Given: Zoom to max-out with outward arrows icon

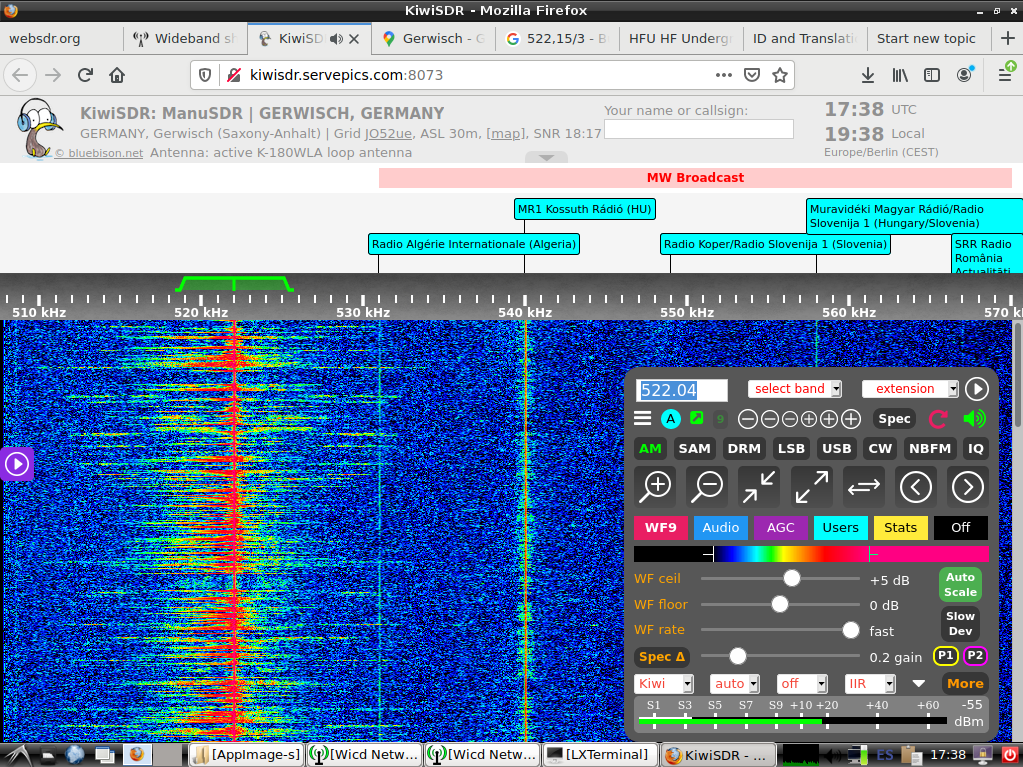Looking at the screenshot, I should coord(812,487).
